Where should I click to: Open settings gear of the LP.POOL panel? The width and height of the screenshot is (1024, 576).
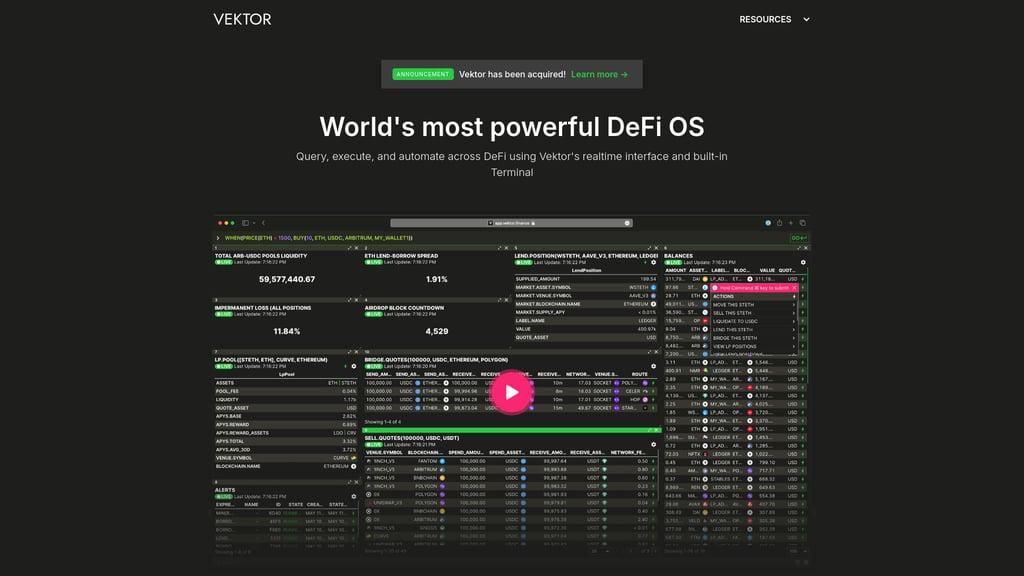coord(354,366)
